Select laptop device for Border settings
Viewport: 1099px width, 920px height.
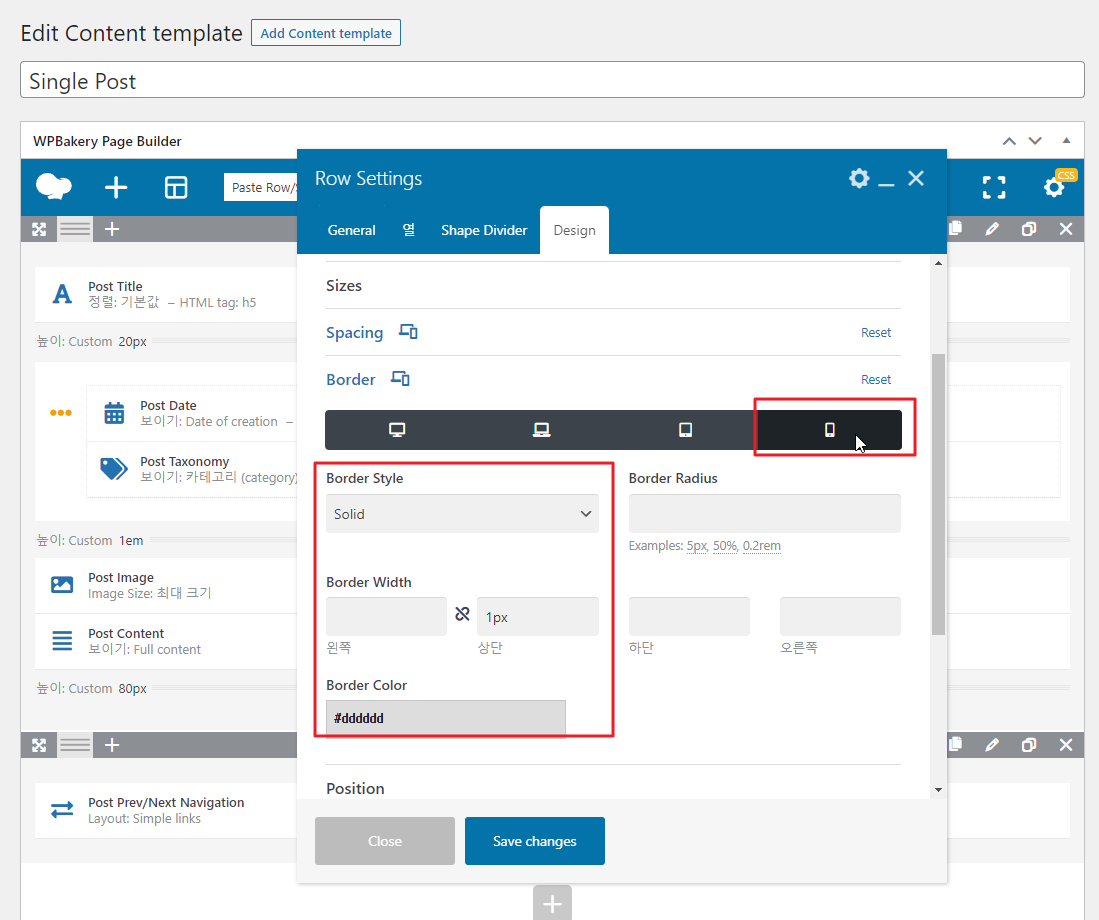point(541,430)
